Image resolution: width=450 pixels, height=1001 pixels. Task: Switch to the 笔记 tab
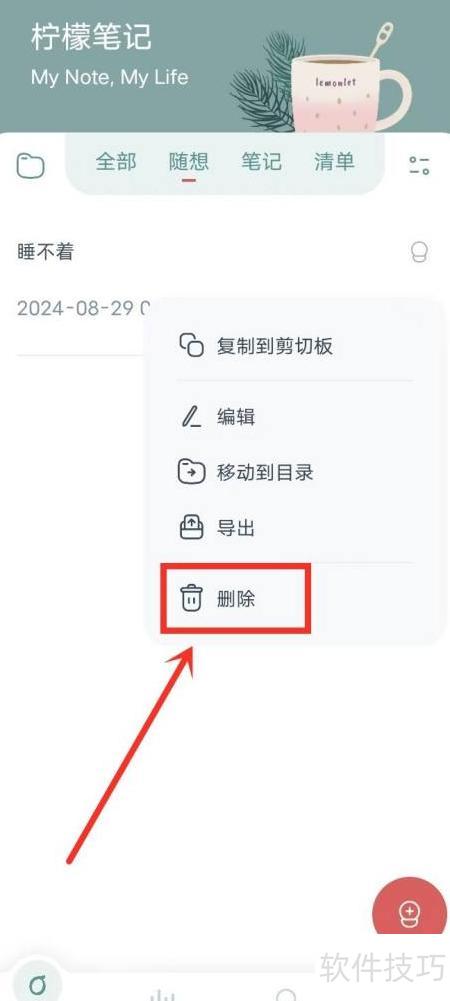[262, 162]
